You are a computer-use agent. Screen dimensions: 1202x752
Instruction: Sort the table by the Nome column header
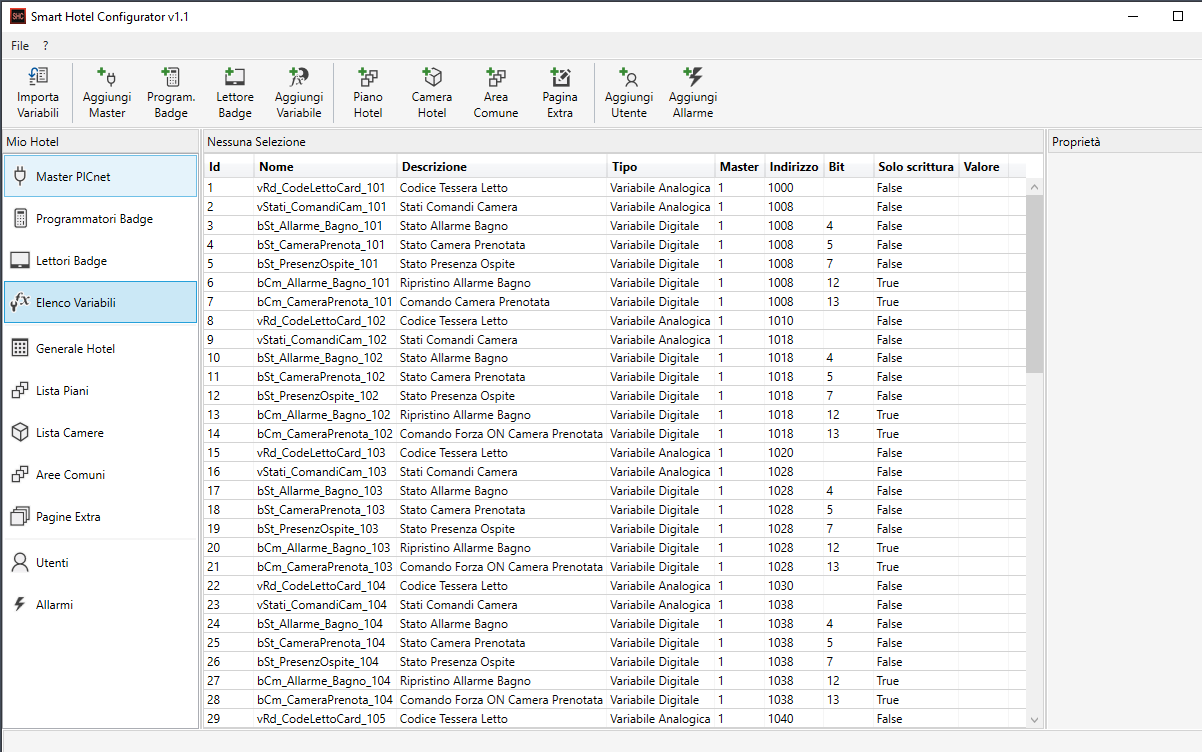tap(326, 167)
